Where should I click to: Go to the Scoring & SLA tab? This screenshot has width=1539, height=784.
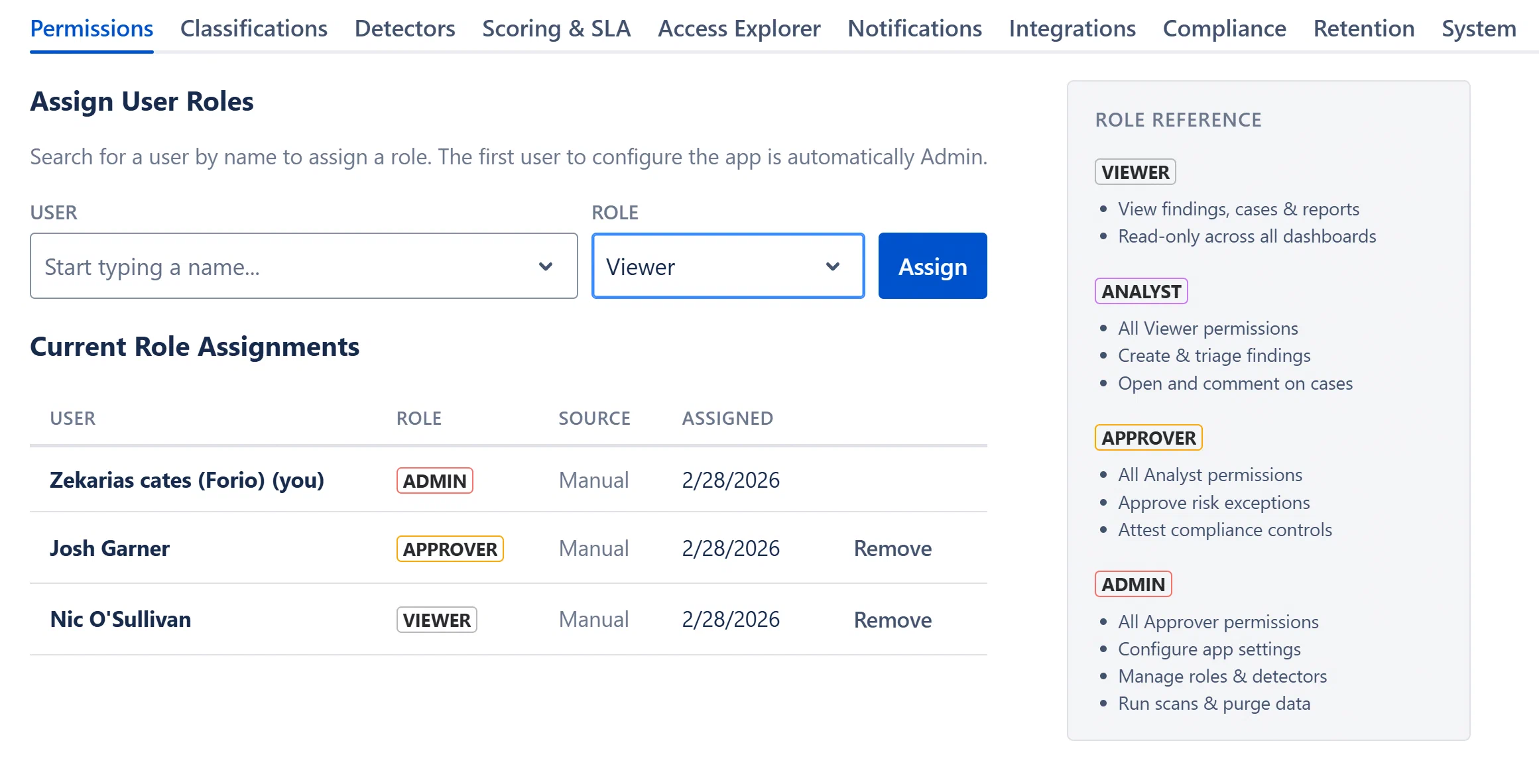pyautogui.click(x=556, y=28)
